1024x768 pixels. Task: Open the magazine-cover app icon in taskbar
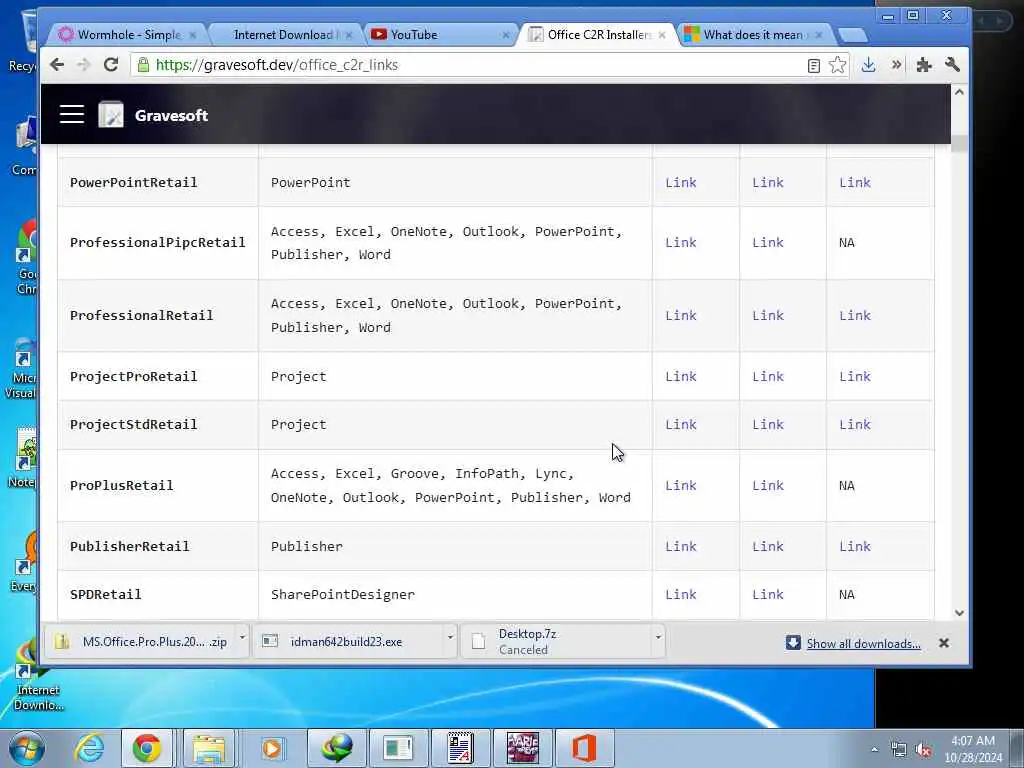click(522, 748)
